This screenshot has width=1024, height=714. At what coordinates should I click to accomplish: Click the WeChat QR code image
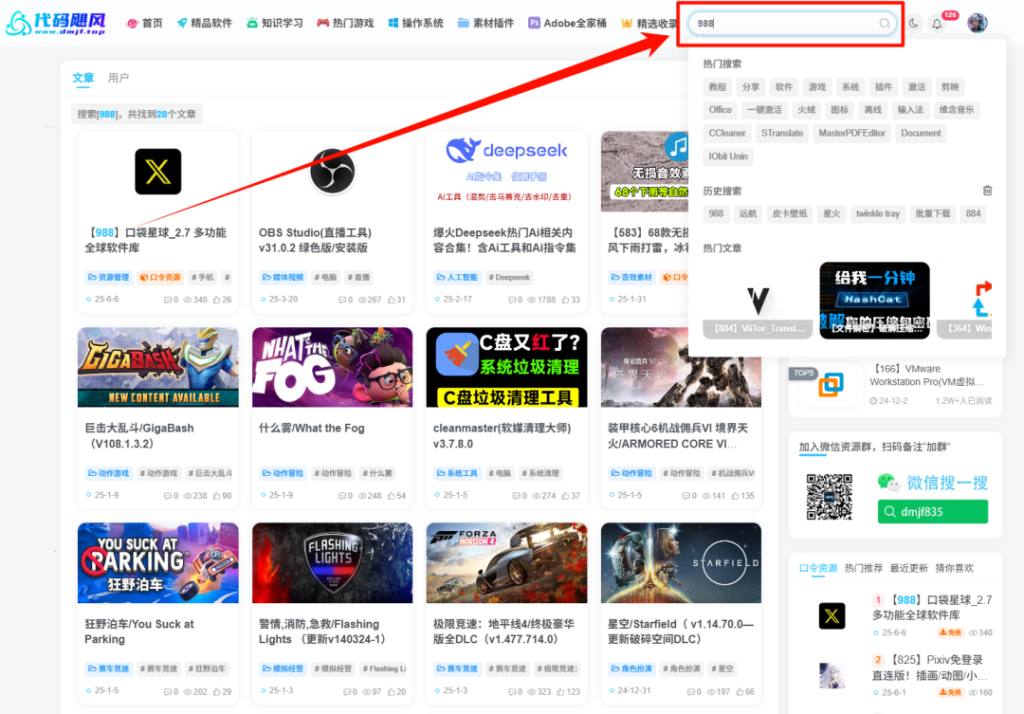click(829, 497)
